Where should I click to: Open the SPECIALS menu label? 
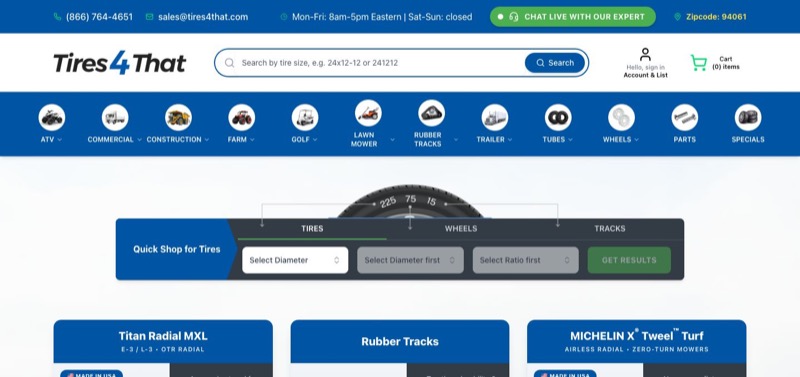747,139
